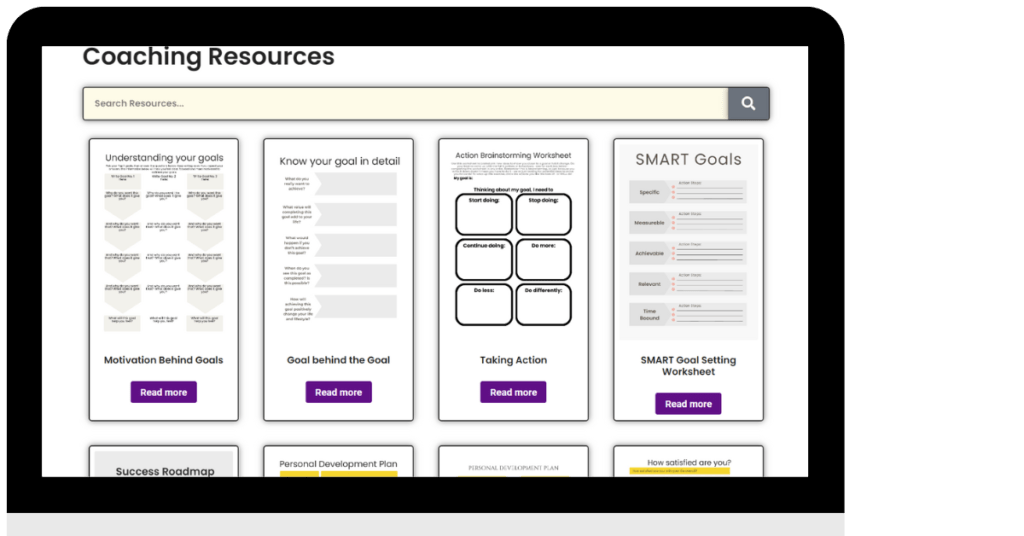This screenshot has width=1024, height=536.
Task: Select the Motivation Behind Goals title
Action: (164, 360)
